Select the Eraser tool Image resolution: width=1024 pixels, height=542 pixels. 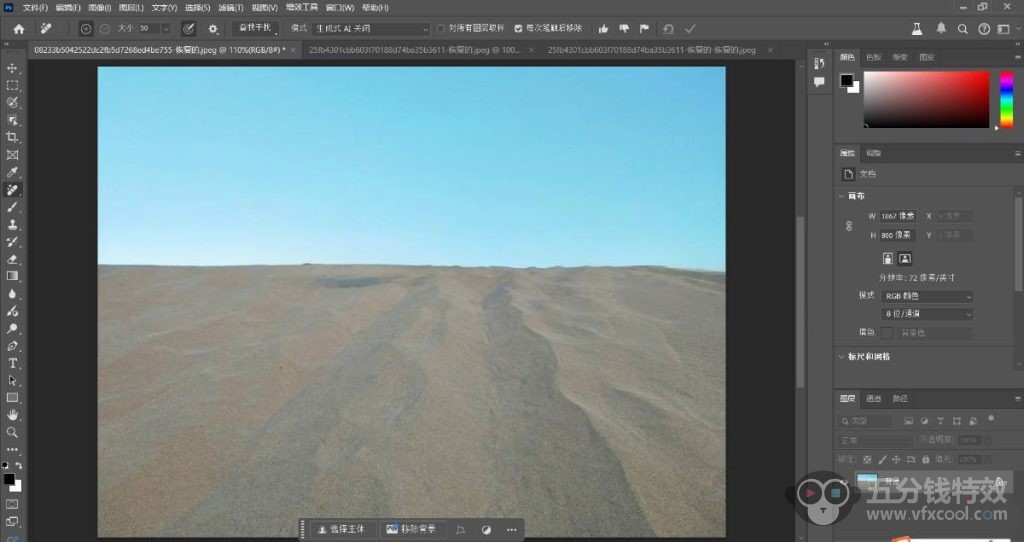coord(12,259)
